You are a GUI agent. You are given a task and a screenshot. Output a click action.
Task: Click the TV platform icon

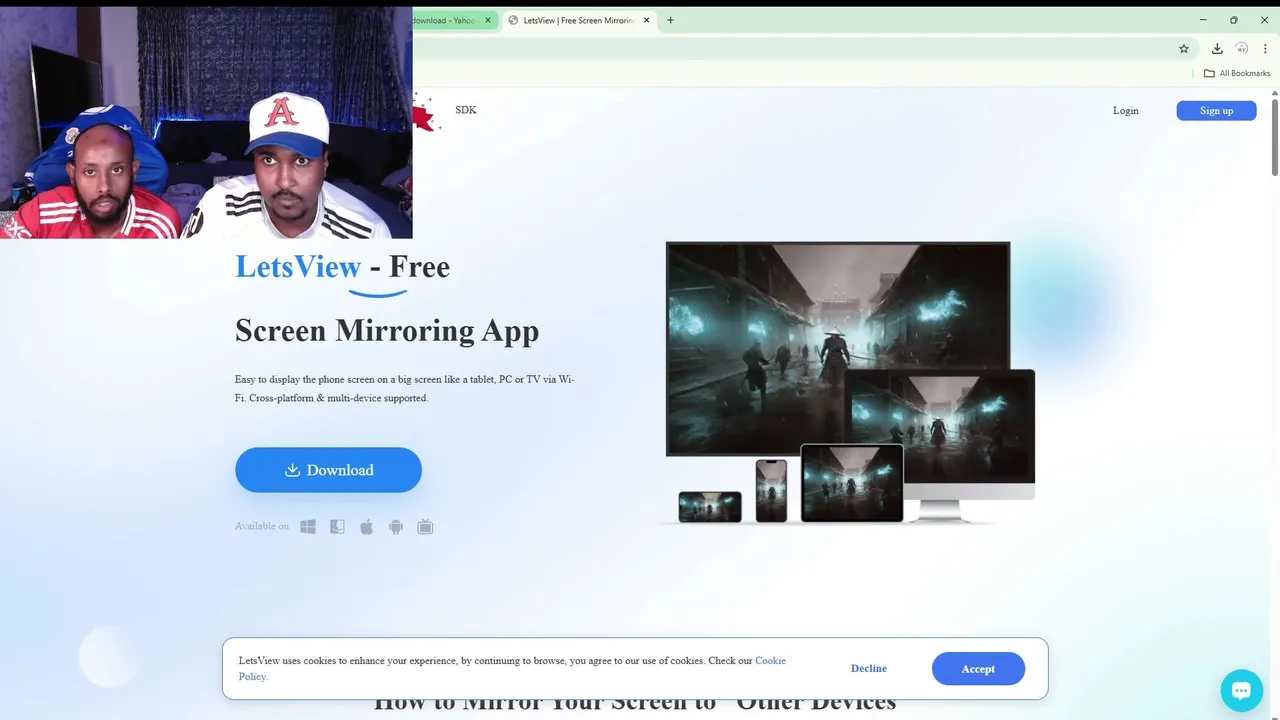(425, 527)
